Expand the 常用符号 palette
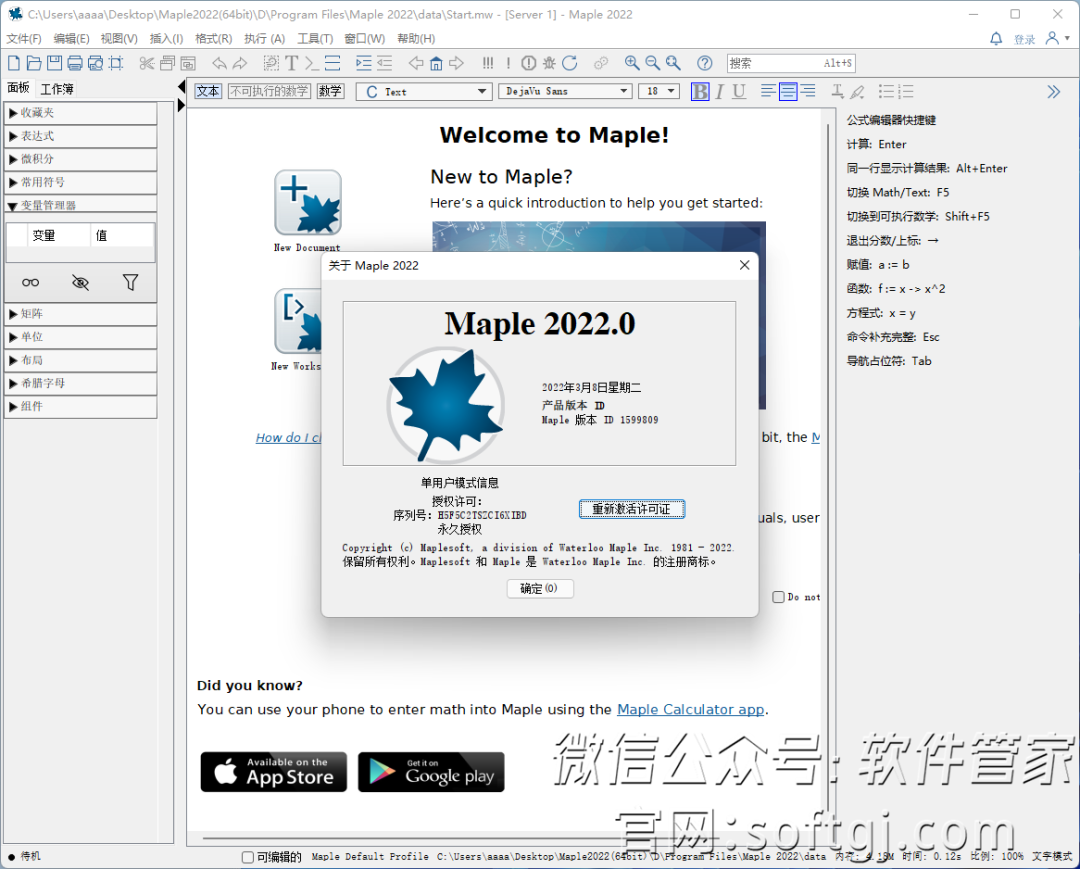Viewport: 1080px width, 869px height. point(81,182)
